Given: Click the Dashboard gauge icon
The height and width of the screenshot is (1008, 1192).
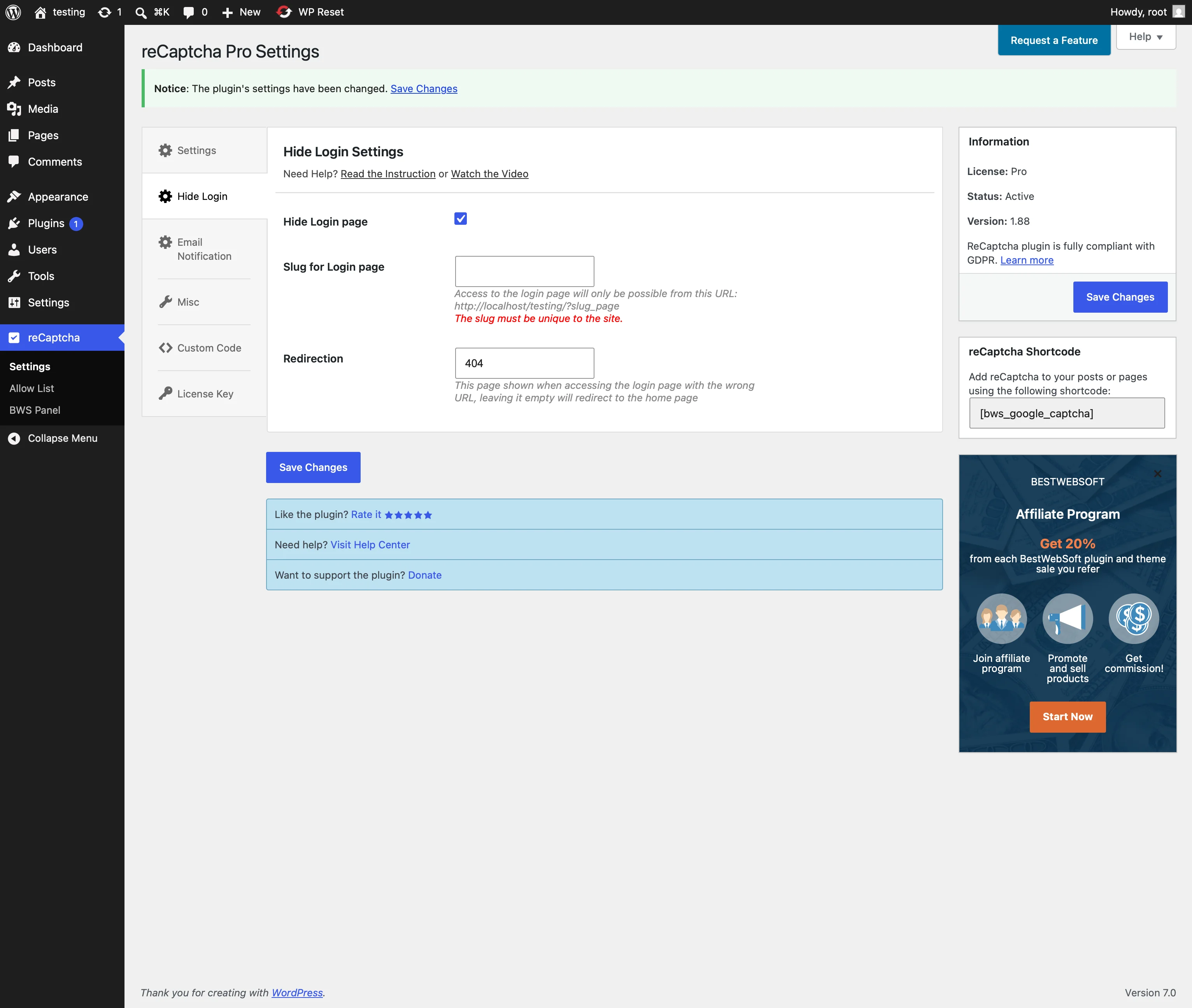Looking at the screenshot, I should [14, 47].
